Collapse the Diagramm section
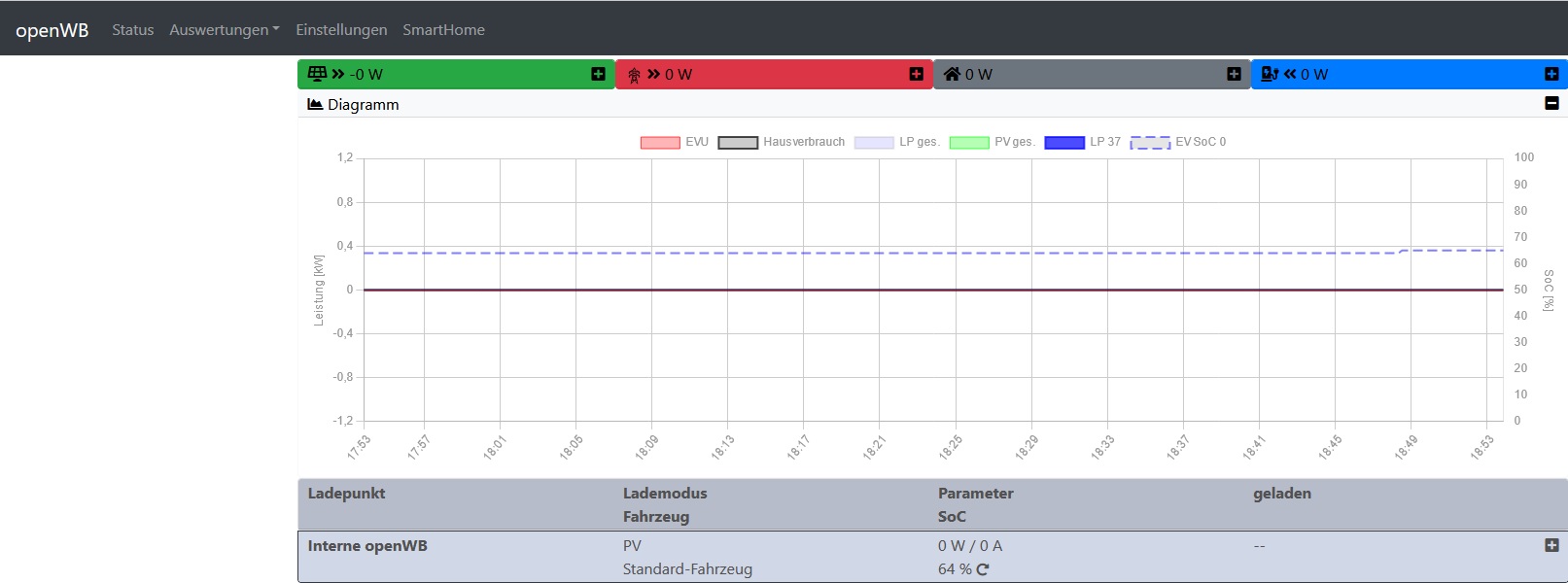This screenshot has height=583, width=1568. [x=1551, y=103]
